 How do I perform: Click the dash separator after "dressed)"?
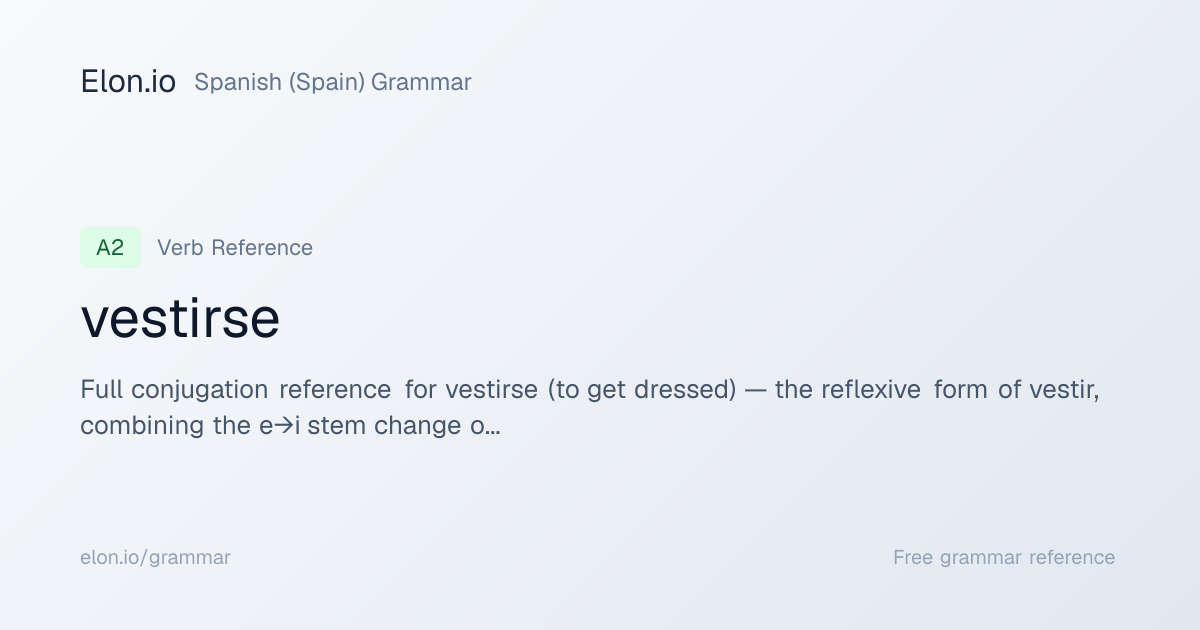[x=756, y=390]
